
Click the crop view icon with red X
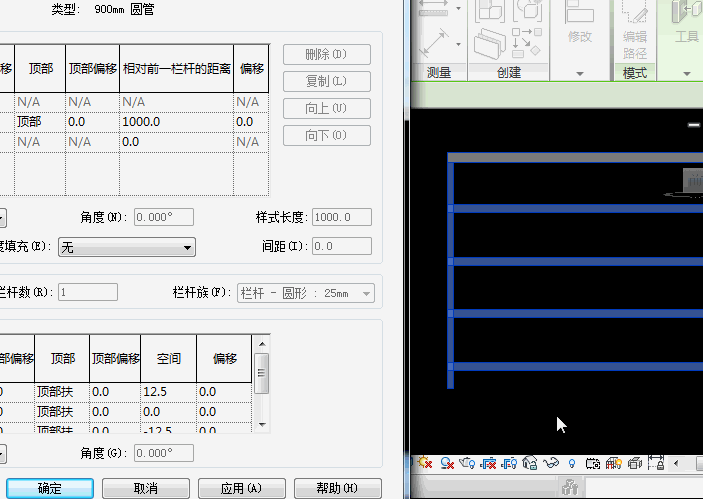(x=489, y=463)
